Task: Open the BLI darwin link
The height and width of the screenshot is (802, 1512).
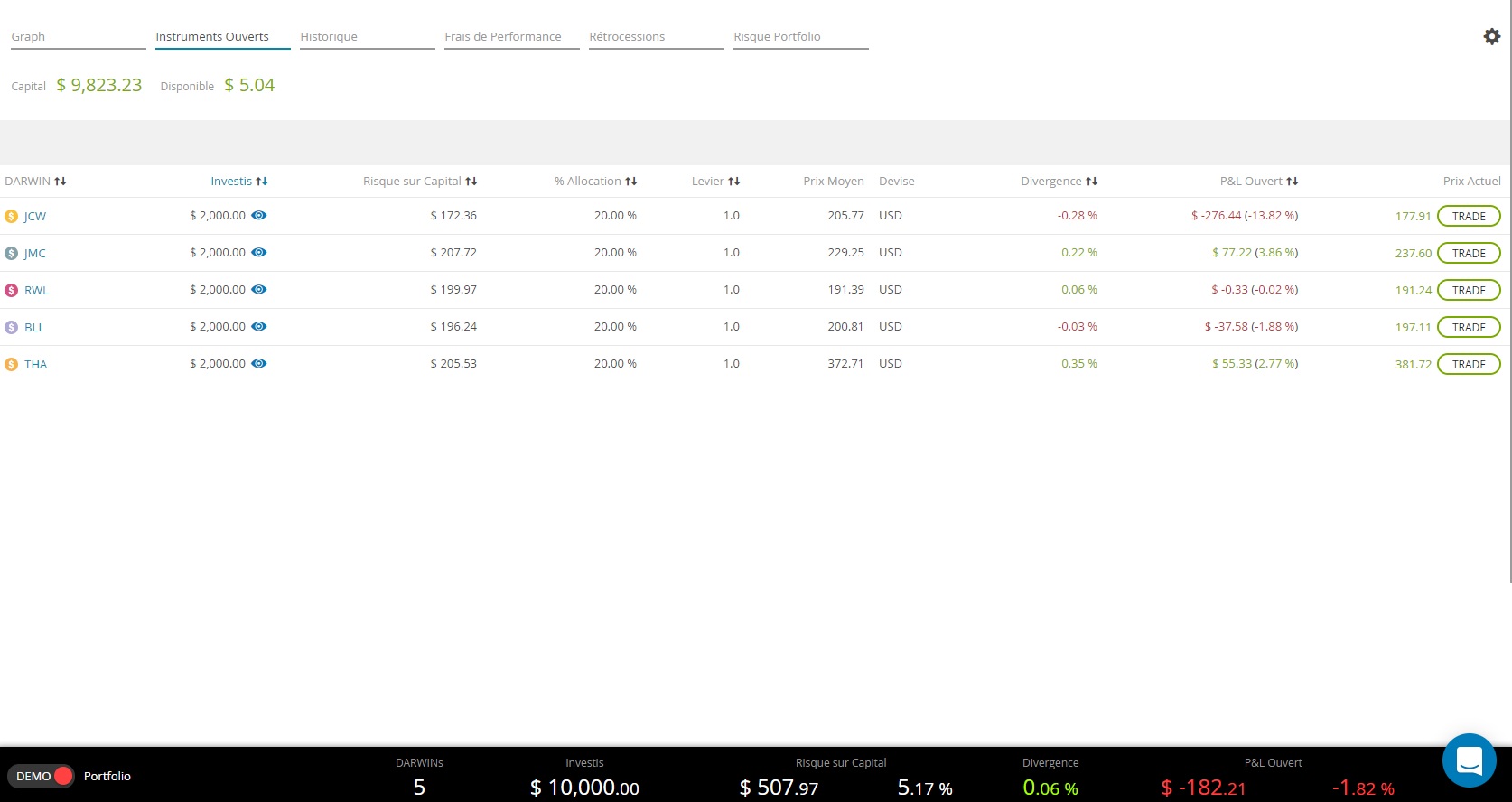Action: pos(33,328)
